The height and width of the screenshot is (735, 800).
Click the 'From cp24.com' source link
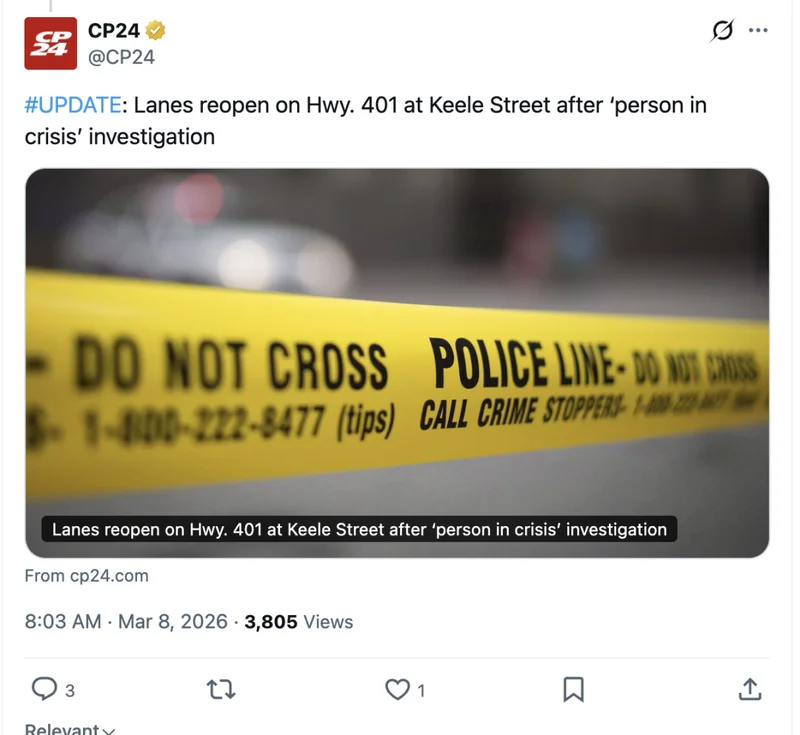(87, 575)
